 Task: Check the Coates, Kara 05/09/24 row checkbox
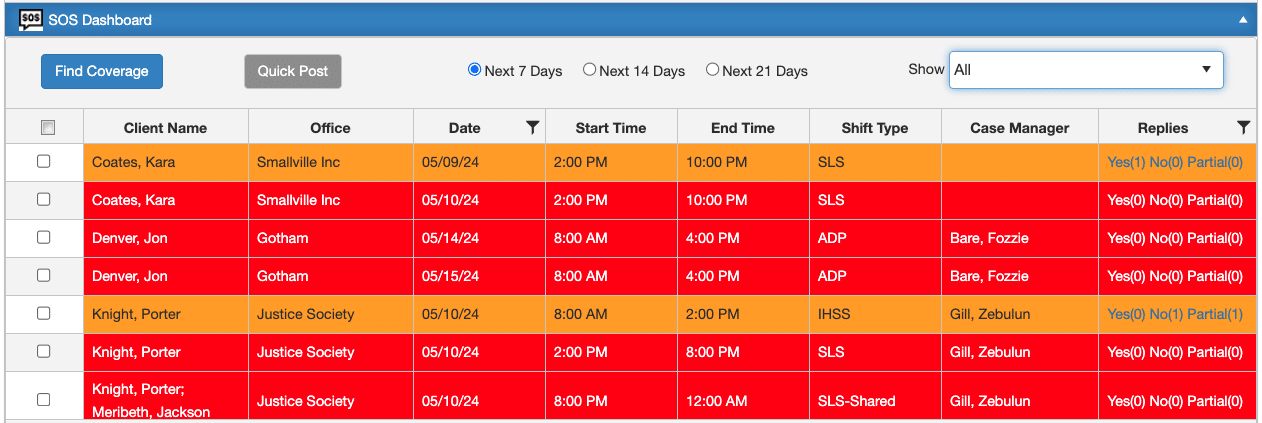click(x=44, y=161)
